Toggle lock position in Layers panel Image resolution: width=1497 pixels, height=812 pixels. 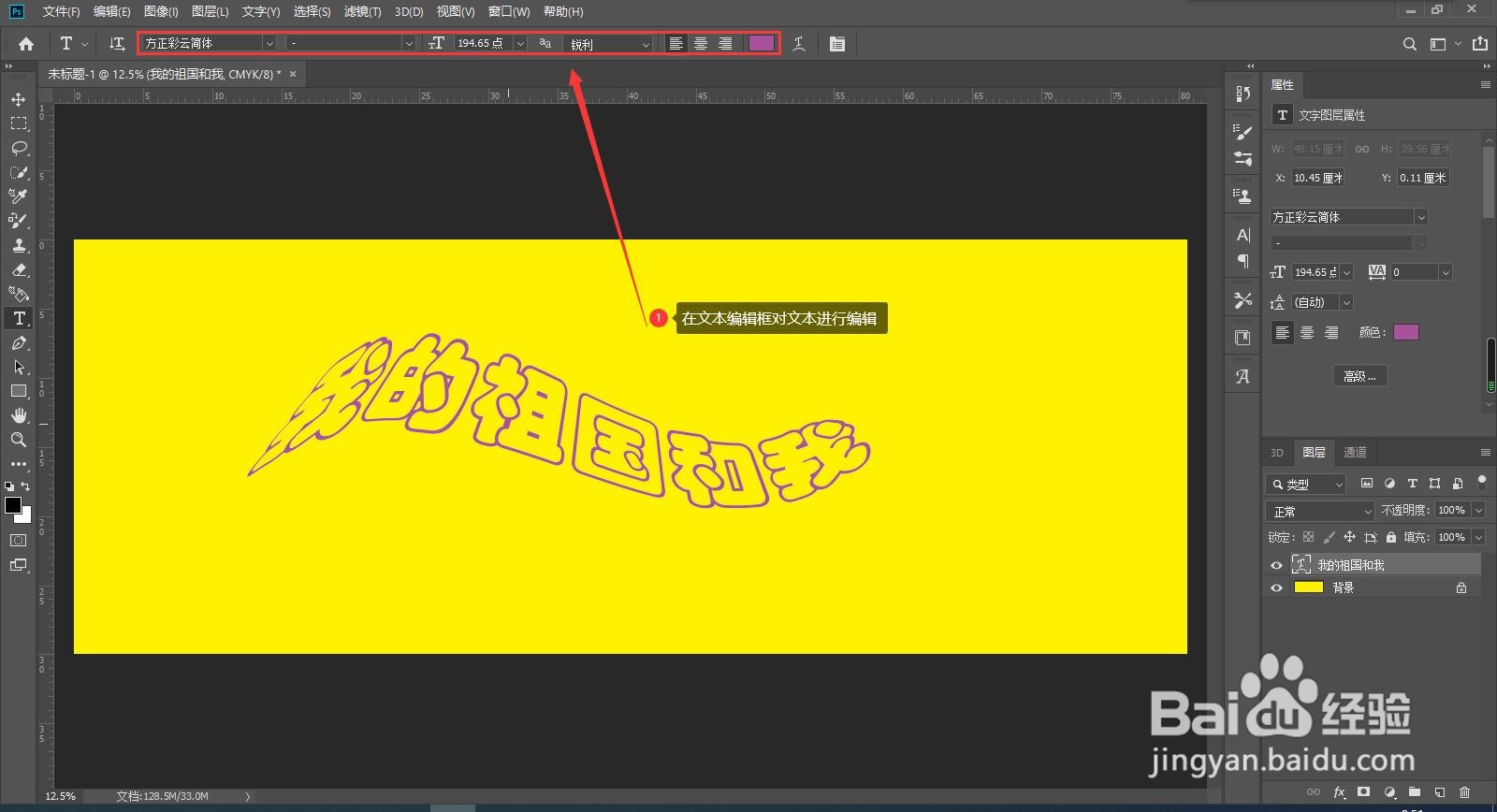coord(1349,537)
